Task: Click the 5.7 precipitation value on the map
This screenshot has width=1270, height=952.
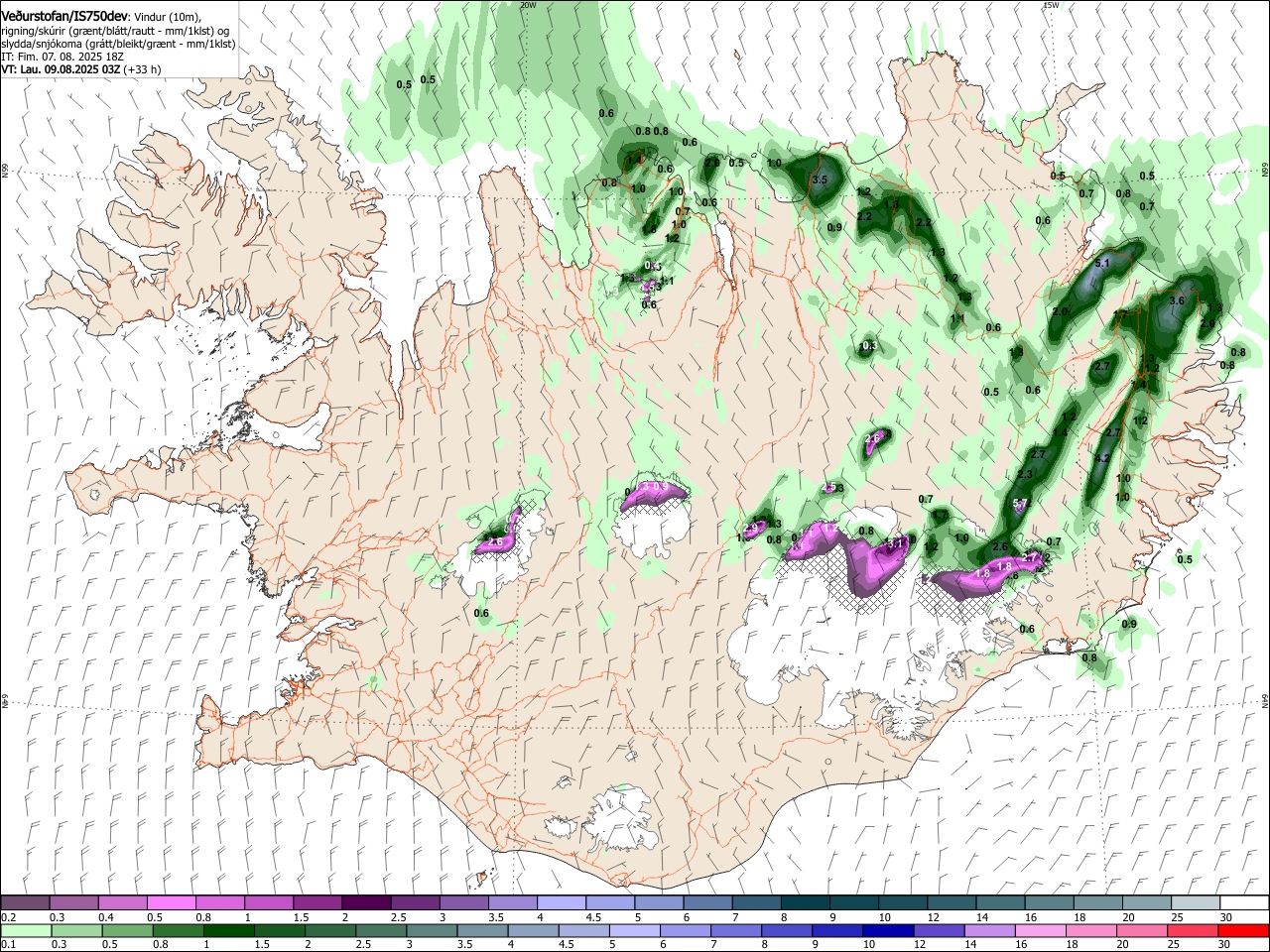Action: coord(1021,504)
